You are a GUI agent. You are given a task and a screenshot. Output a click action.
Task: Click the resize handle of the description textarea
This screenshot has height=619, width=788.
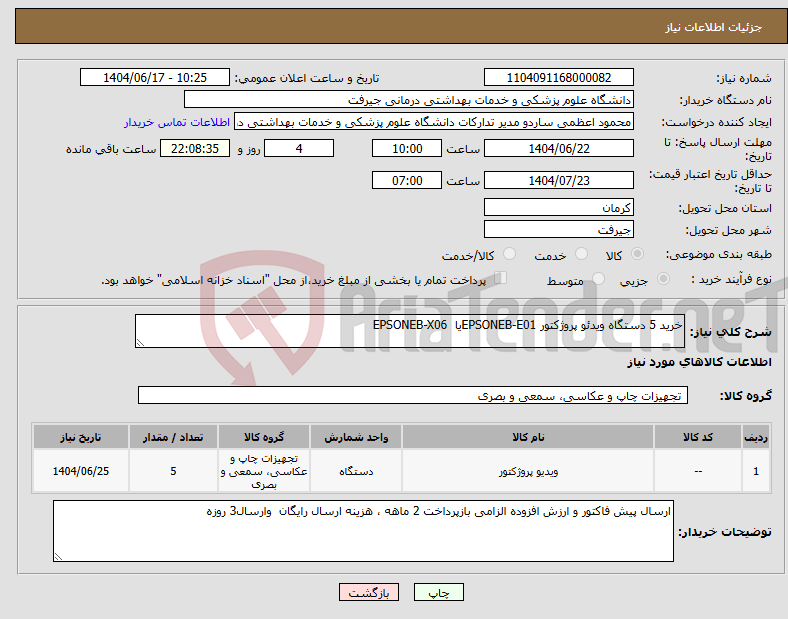point(140,343)
